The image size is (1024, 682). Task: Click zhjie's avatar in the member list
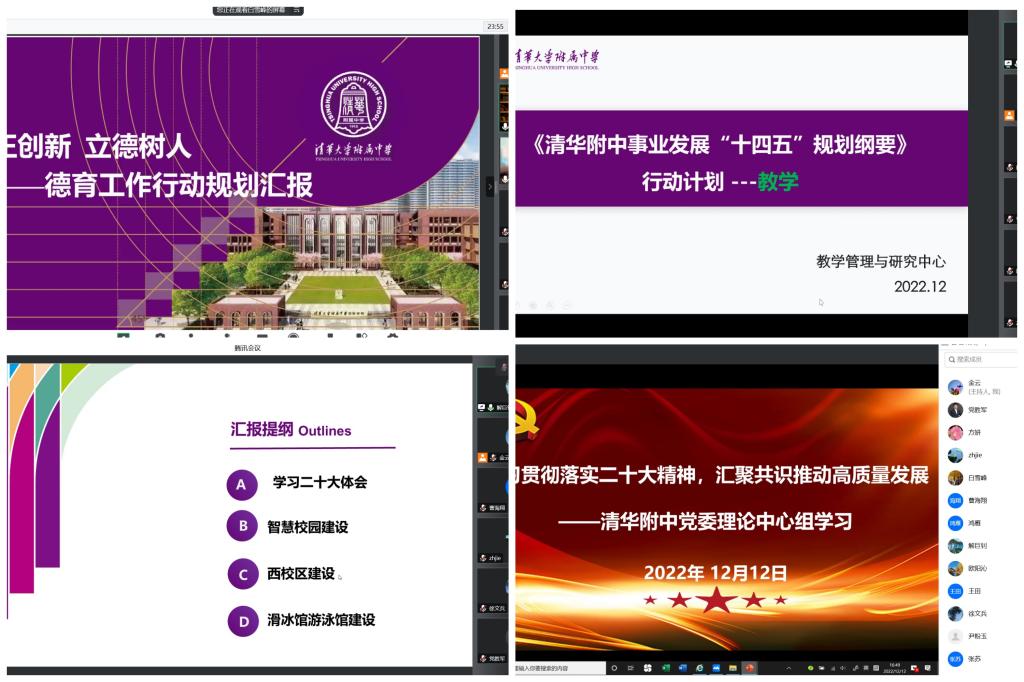[956, 455]
